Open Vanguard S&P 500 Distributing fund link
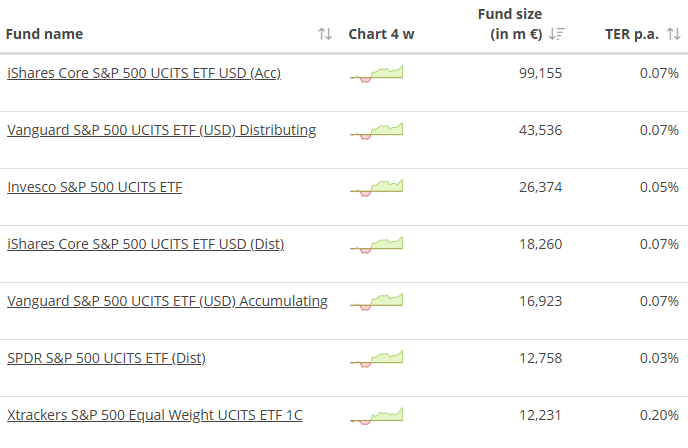688x448 pixels. 161,130
